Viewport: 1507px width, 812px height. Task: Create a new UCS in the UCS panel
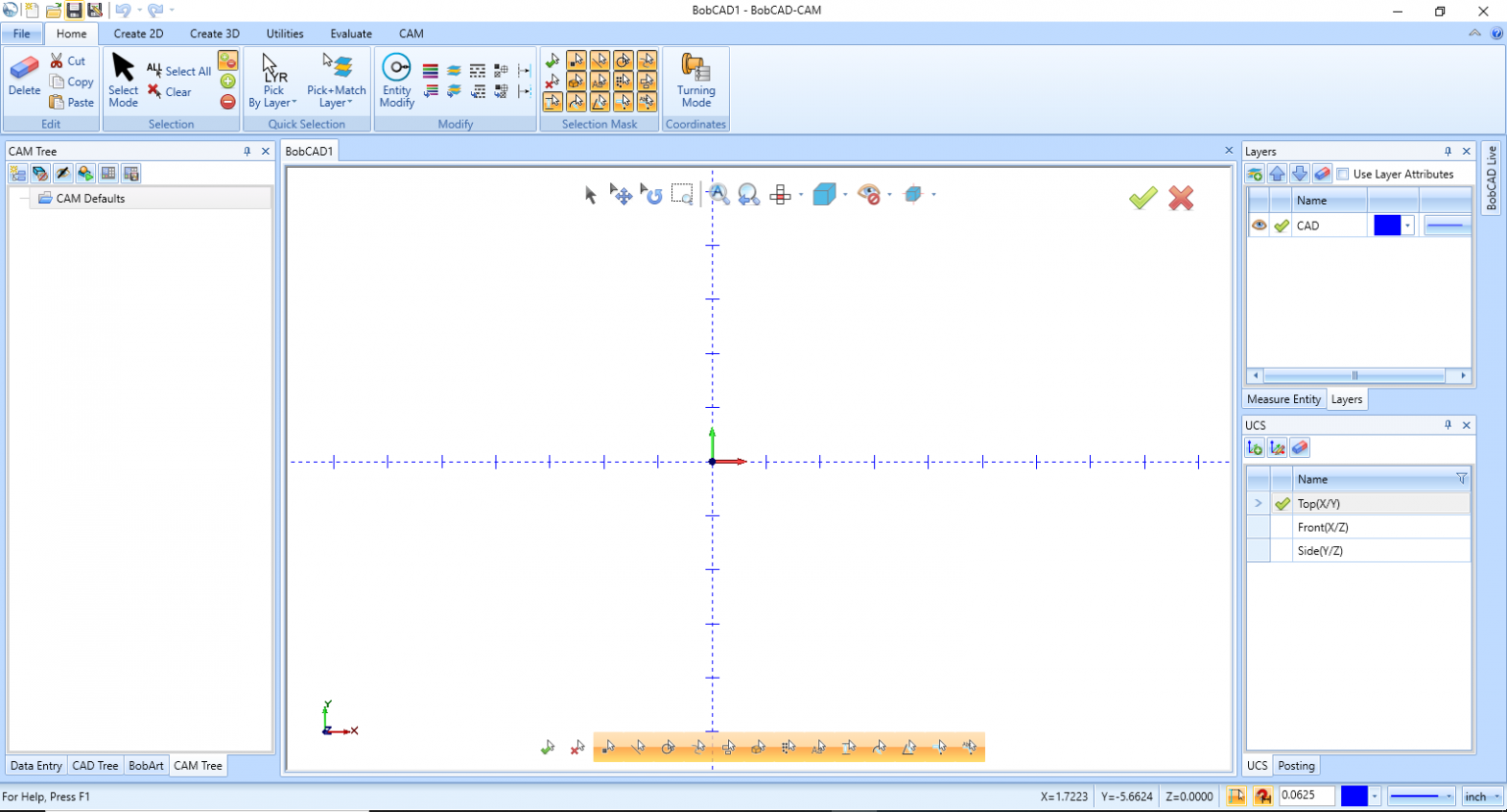click(1255, 447)
